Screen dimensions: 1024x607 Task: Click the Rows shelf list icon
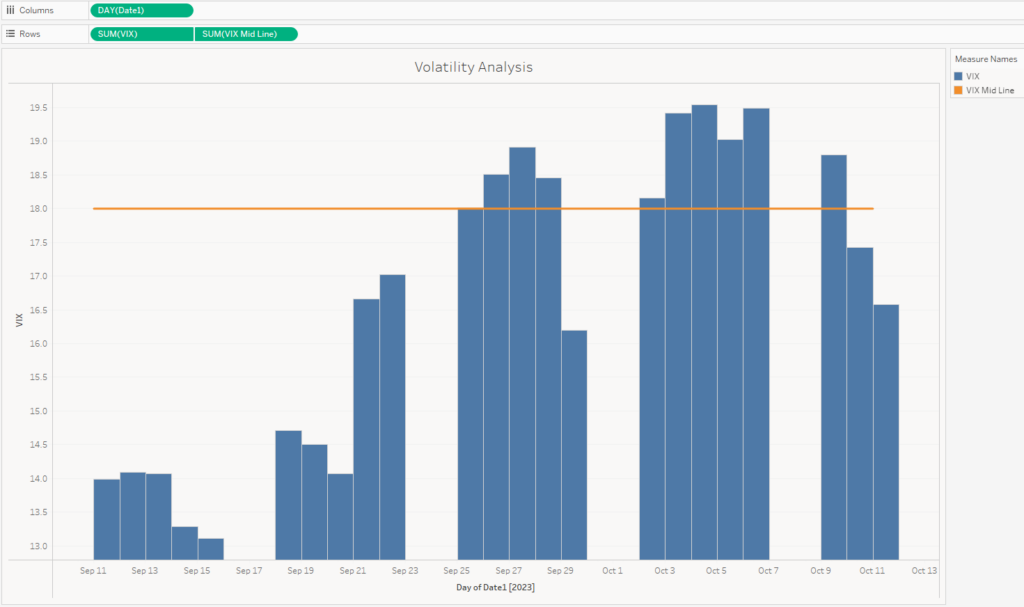10,33
